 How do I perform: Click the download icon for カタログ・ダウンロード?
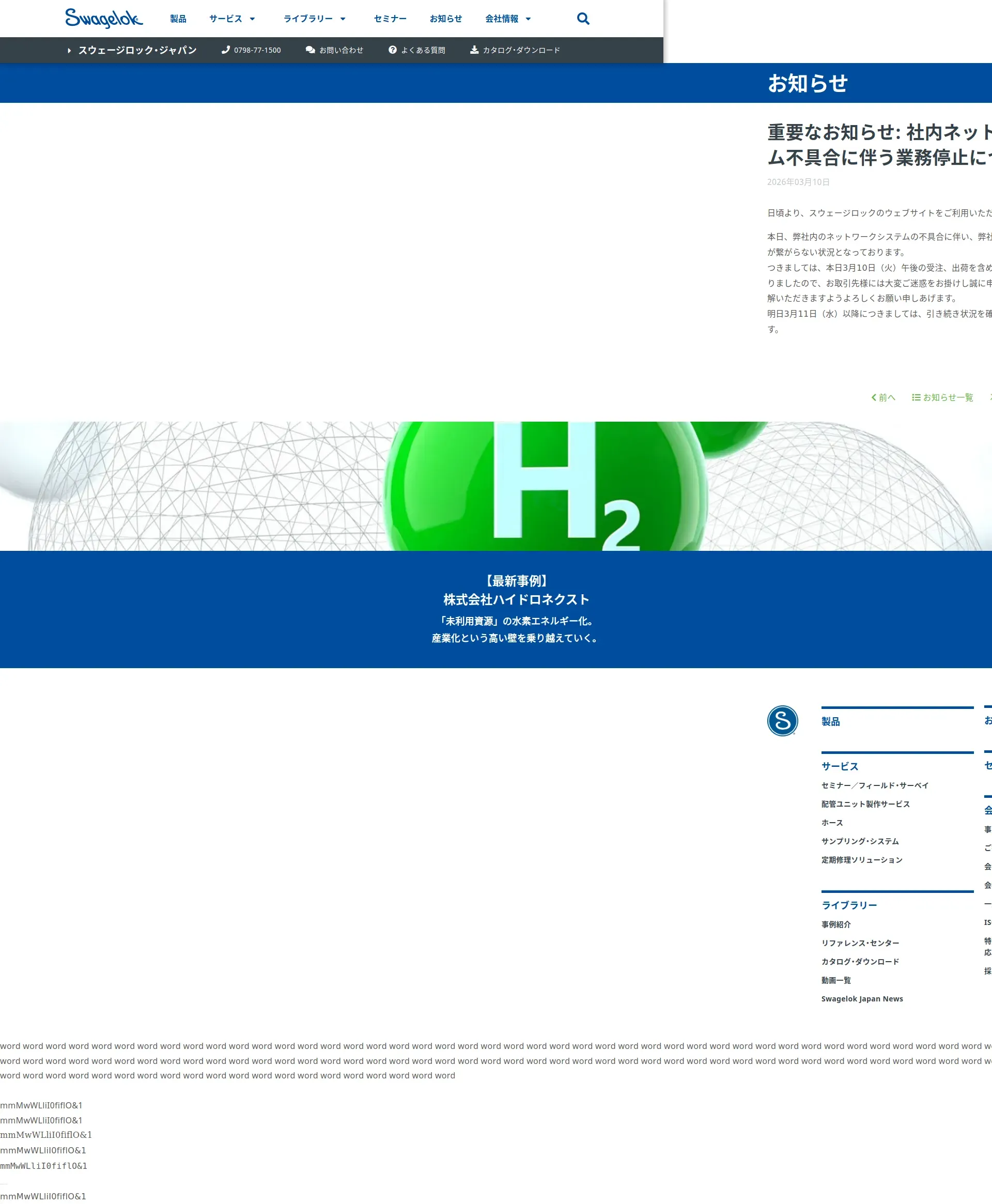click(x=474, y=50)
